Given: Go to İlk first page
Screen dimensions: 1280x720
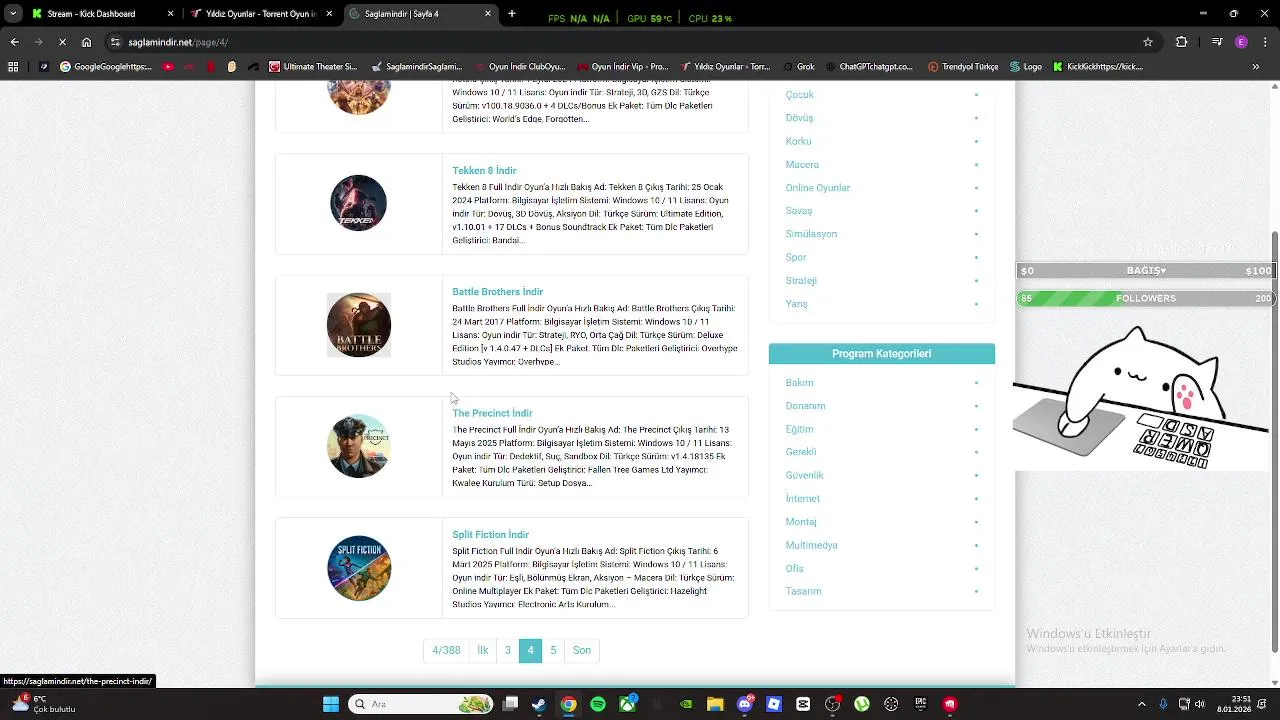Looking at the screenshot, I should point(483,650).
